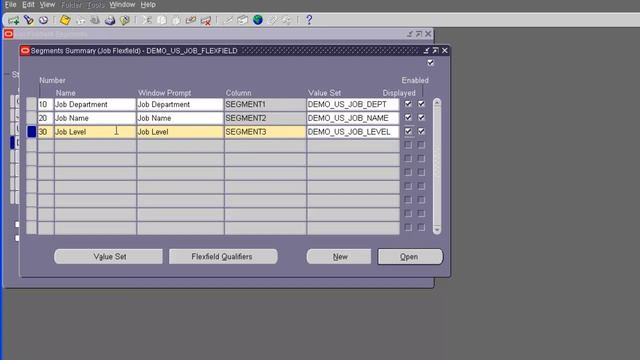Click Window Prompt field 'Job Level'
Viewport: 640px width, 360px height.
180,131
